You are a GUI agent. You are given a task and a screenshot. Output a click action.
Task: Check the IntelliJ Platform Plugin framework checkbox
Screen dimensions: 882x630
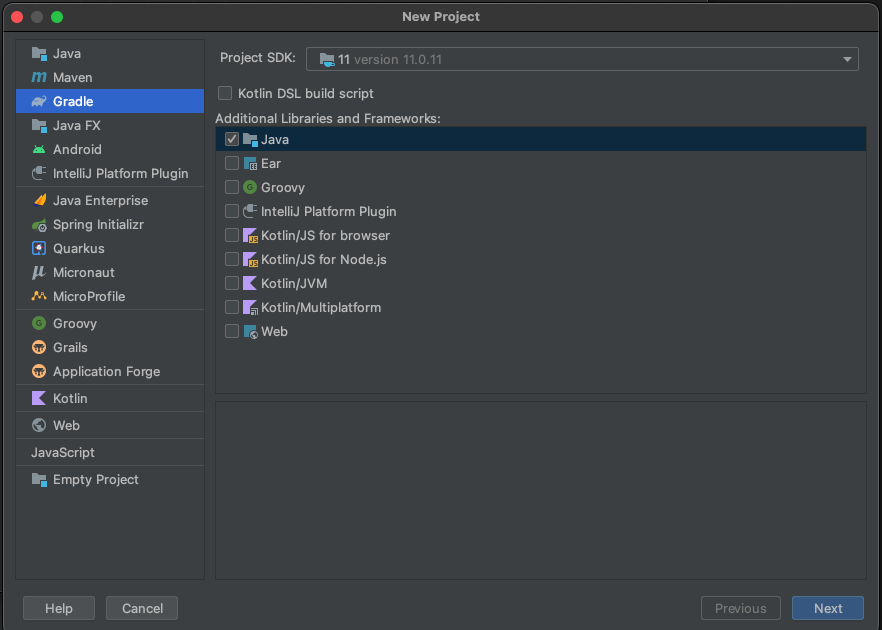pos(232,212)
